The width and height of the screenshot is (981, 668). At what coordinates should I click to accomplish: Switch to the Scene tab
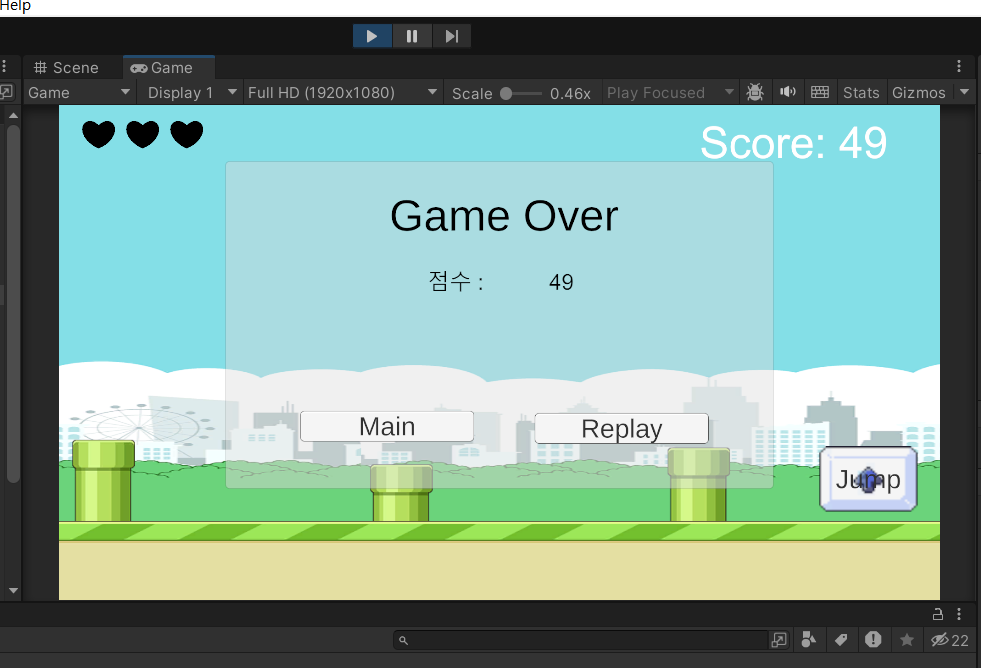[66, 68]
